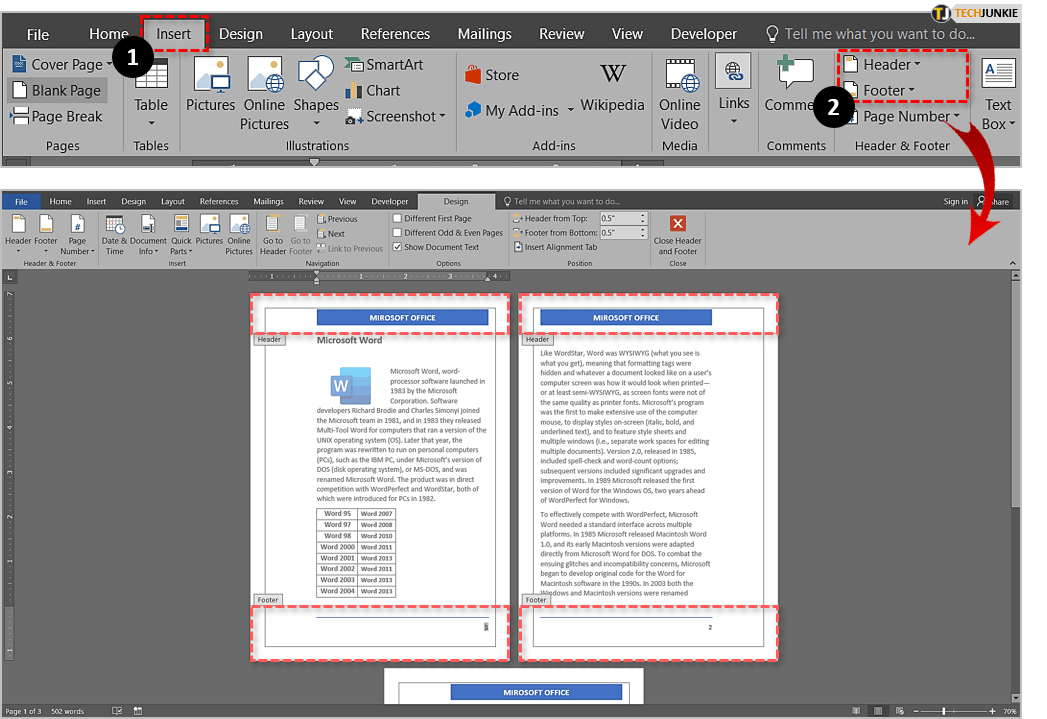The height and width of the screenshot is (719, 1047).
Task: Adjust the zoom slider in status bar
Action: point(943,711)
